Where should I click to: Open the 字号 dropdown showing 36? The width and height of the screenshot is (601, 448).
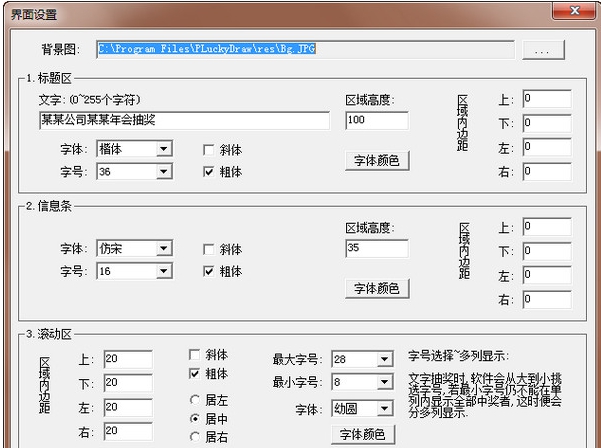135,171
